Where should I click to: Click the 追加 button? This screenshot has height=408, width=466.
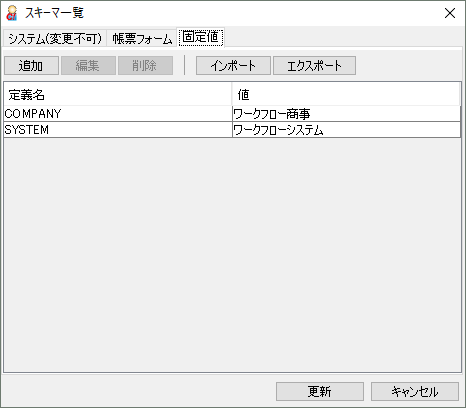point(31,65)
